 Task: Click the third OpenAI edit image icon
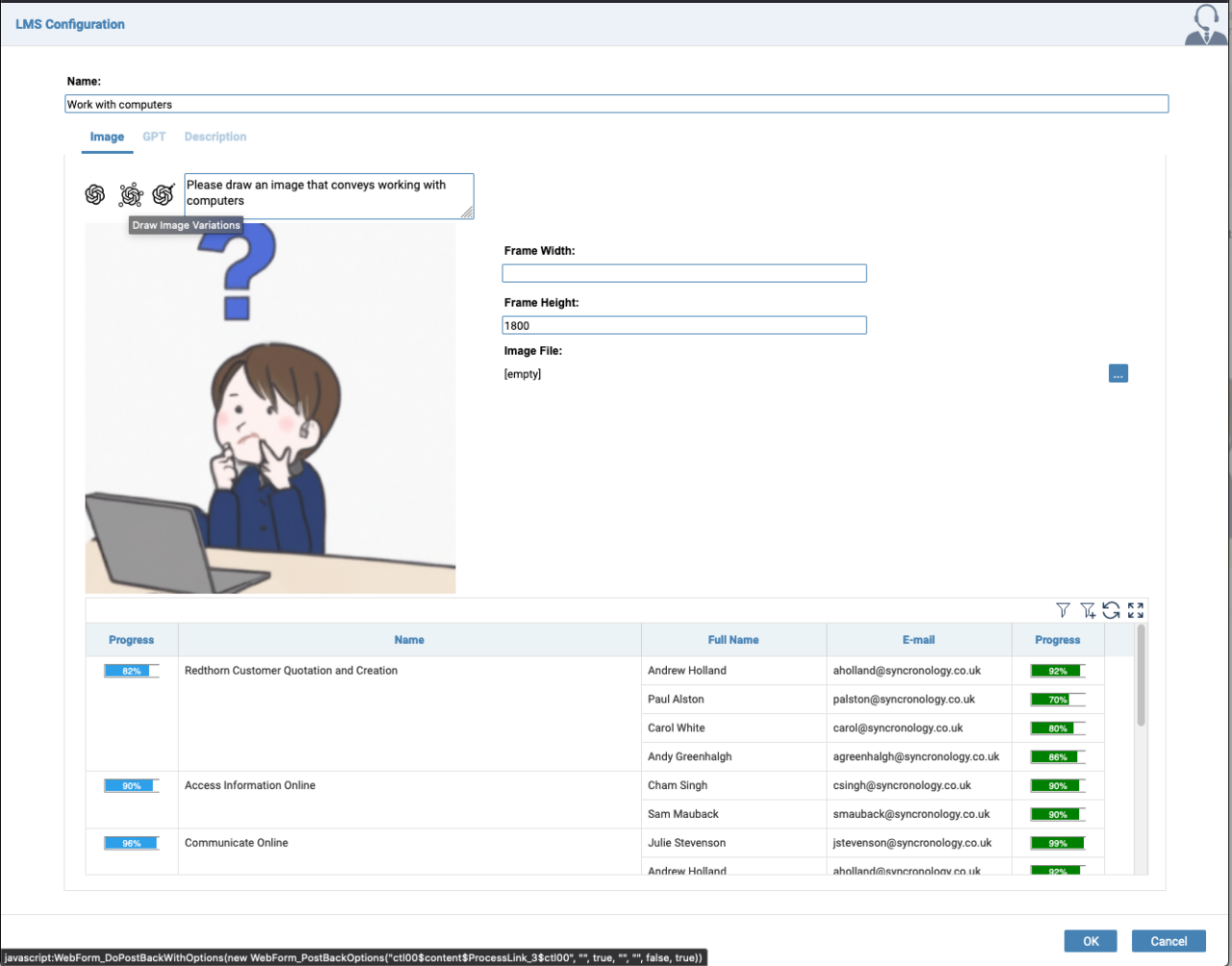(164, 194)
